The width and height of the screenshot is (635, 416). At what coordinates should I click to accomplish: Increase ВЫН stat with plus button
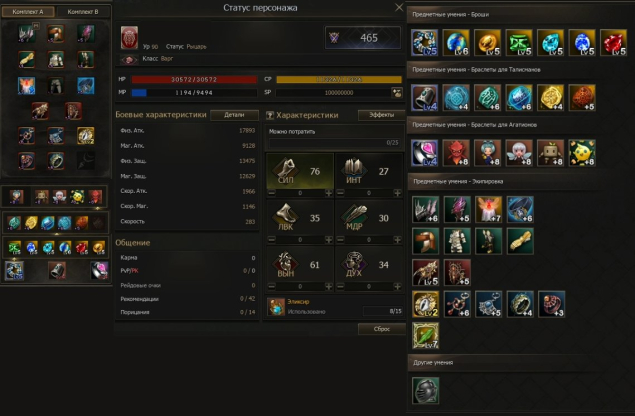329,286
